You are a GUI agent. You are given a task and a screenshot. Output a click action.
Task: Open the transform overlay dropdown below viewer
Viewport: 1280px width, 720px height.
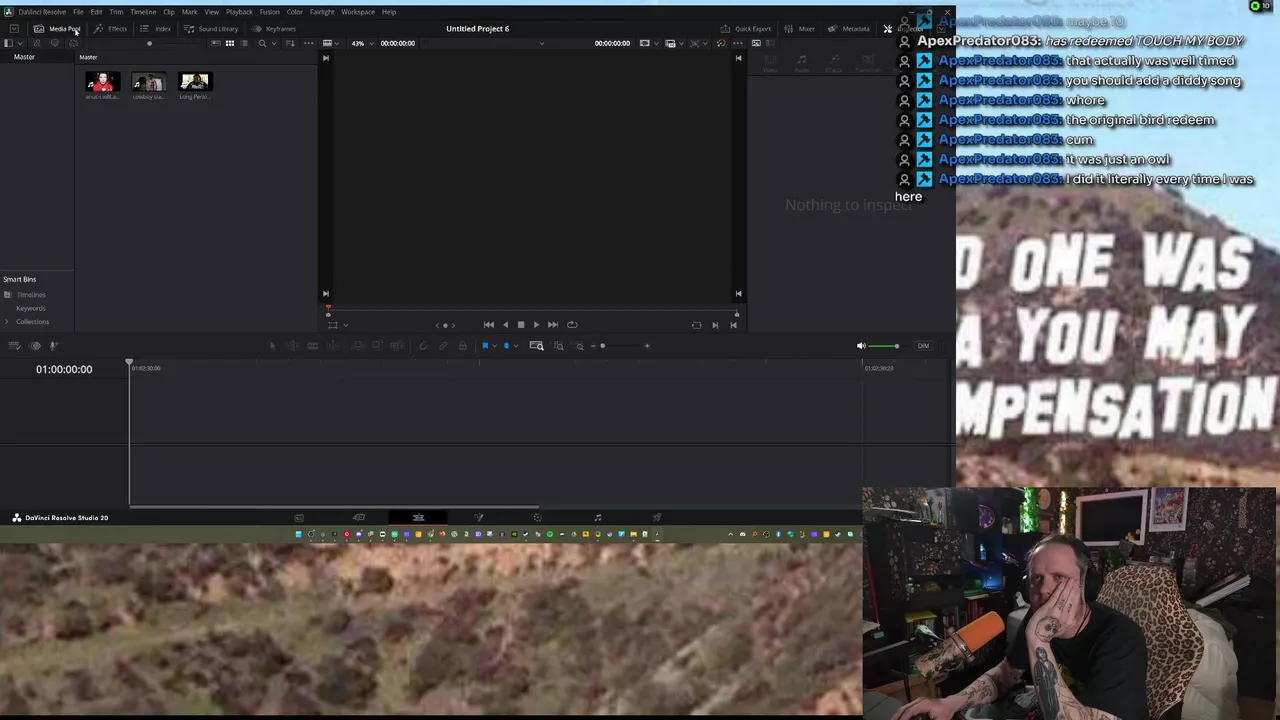[x=346, y=325]
